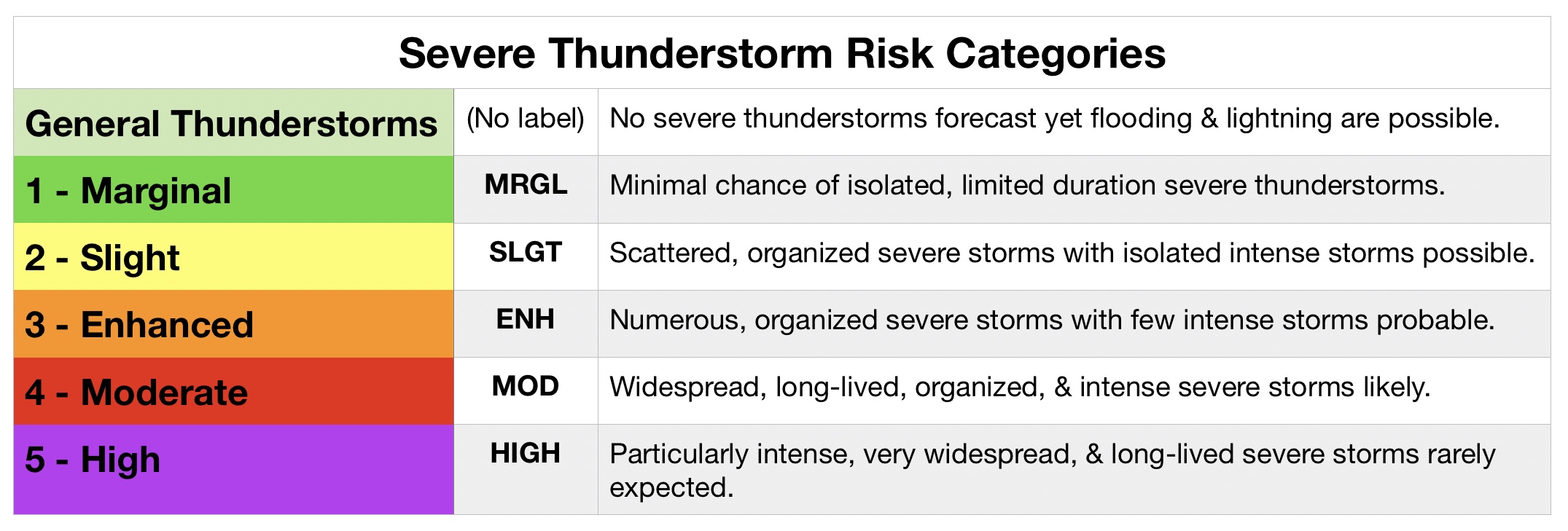Image resolution: width=1568 pixels, height=531 pixels.
Task: Select the HIGH abbreviation label
Action: coord(525,453)
